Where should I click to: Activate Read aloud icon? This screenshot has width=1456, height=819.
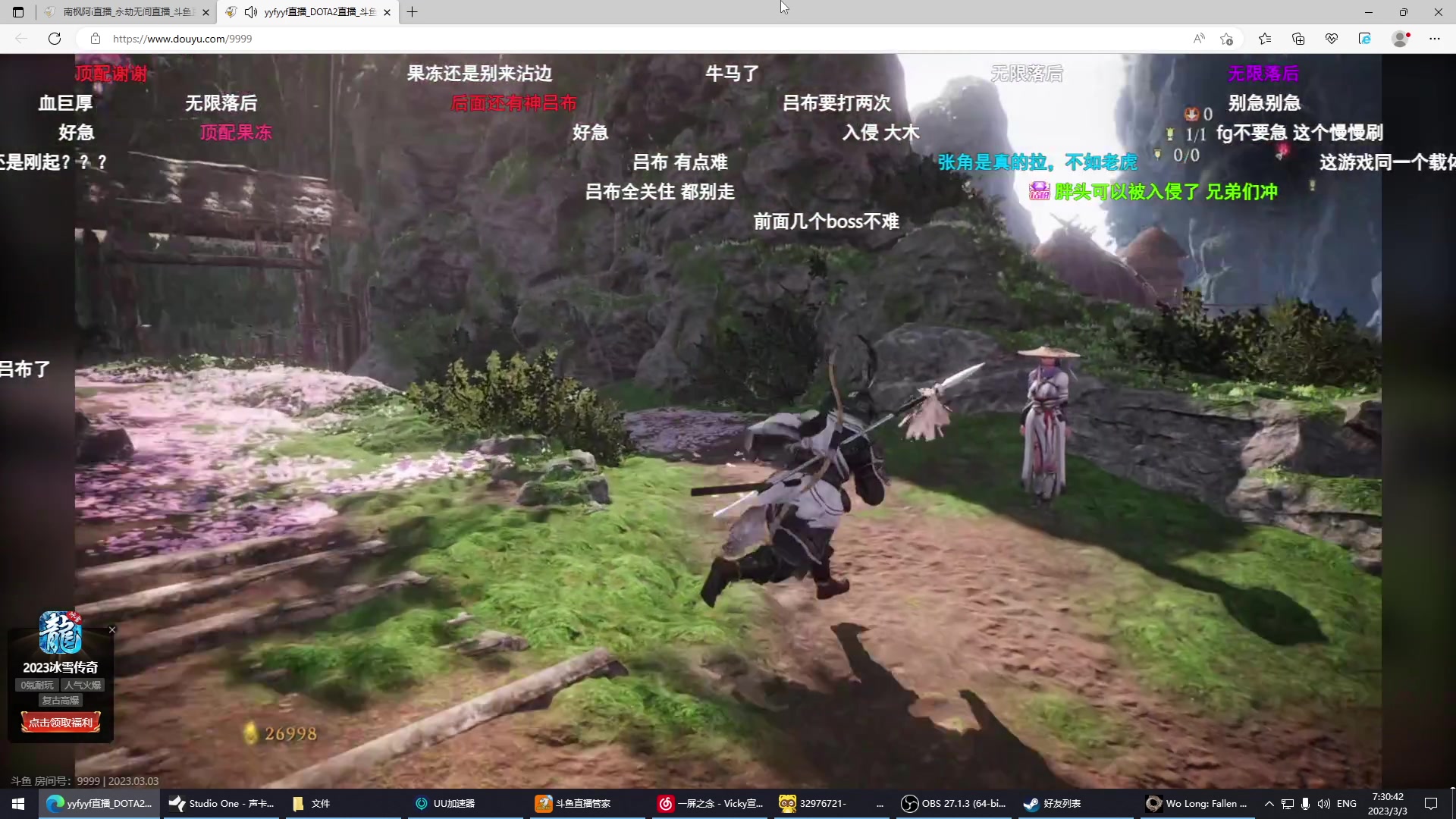coord(1199,39)
